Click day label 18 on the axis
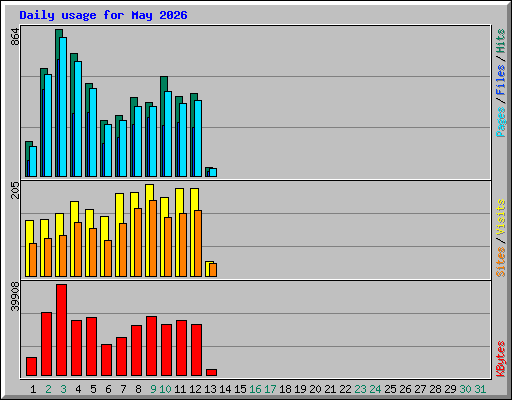The width and height of the screenshot is (512, 400). 285,389
